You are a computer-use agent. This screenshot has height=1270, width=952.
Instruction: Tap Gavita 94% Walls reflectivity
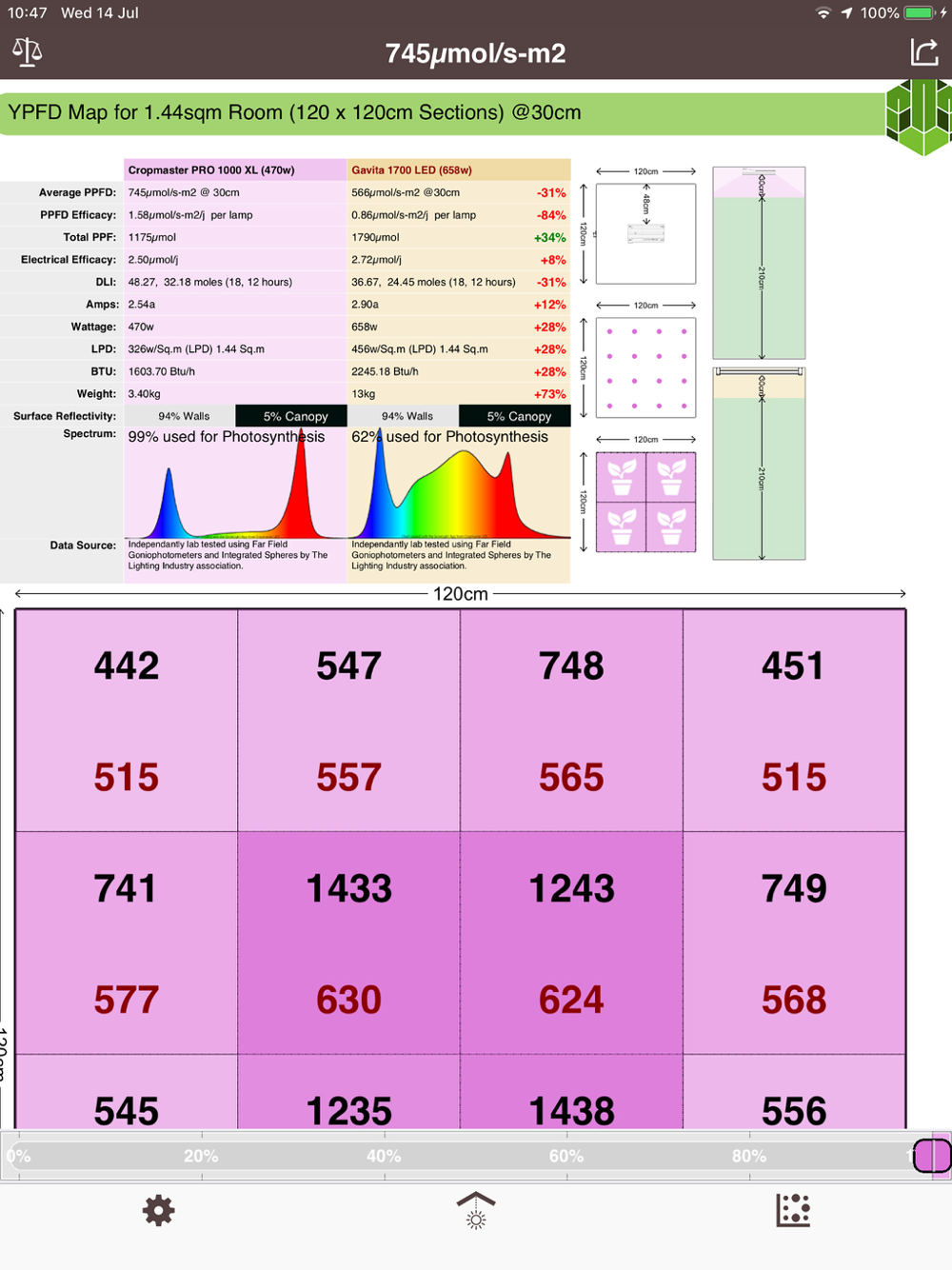tap(404, 416)
